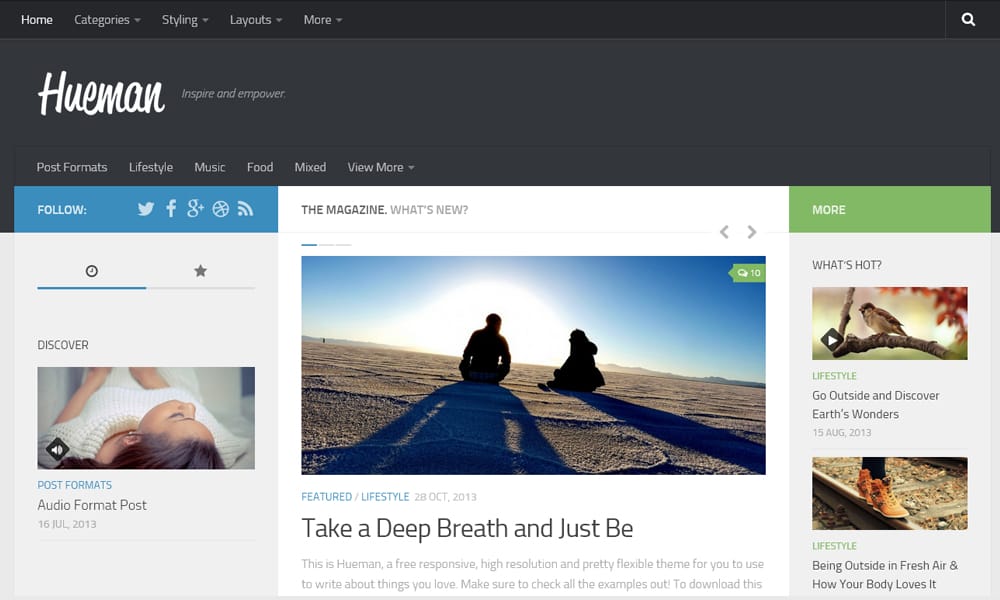Open the search magnifier icon
The image size is (1000, 600).
968,20
